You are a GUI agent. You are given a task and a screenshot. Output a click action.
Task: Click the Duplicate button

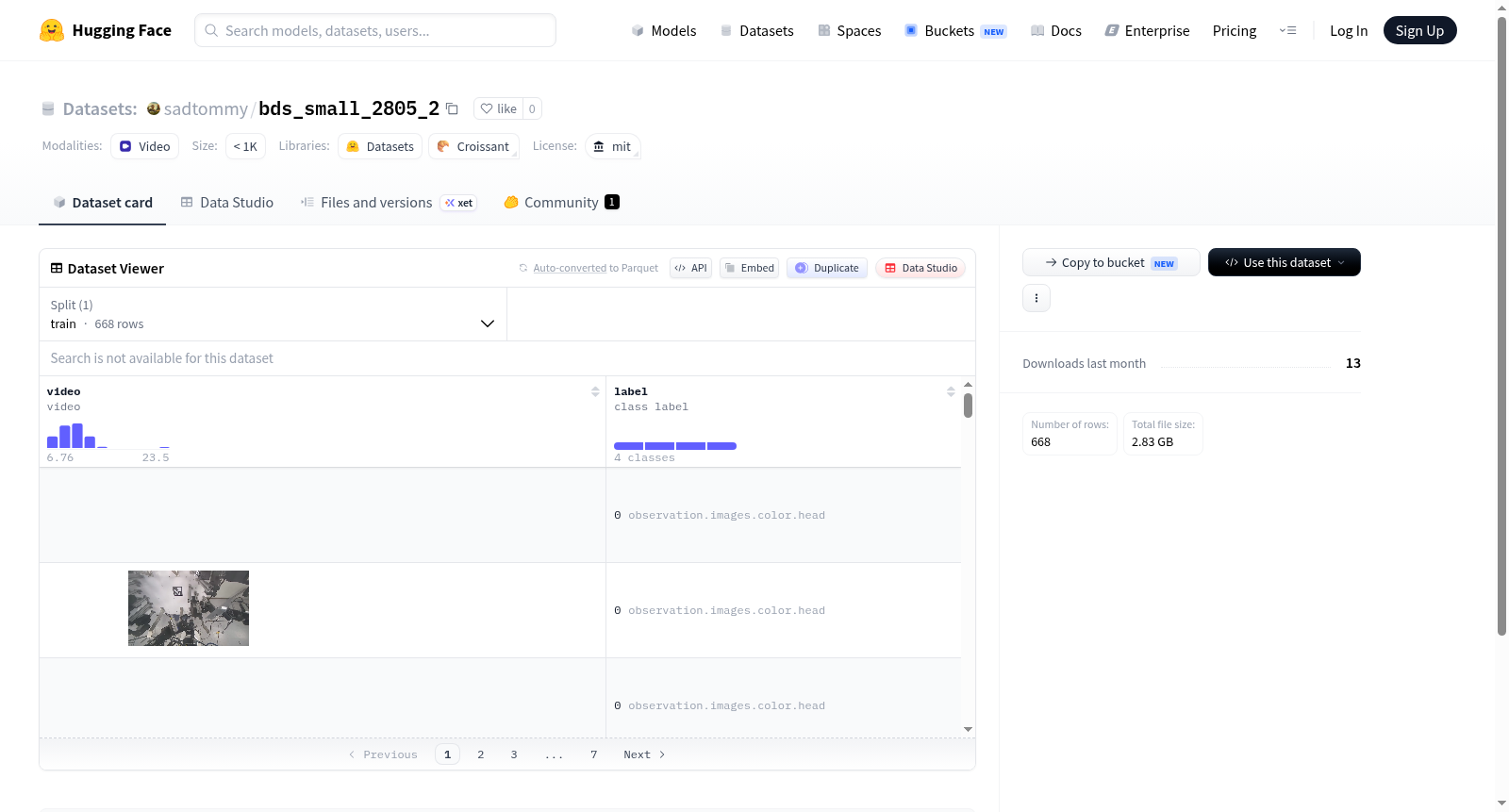[827, 268]
